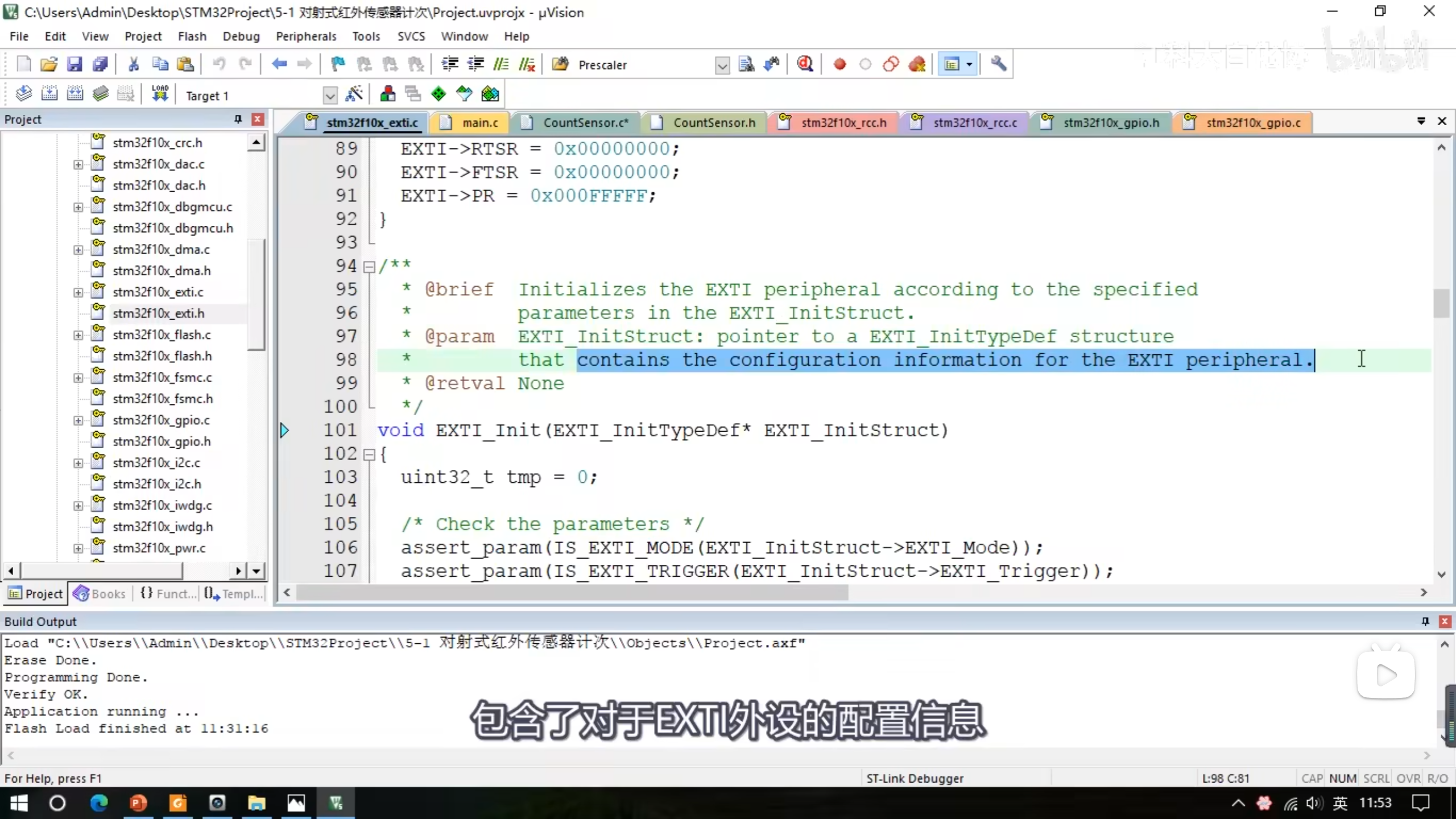Collapse the code fold at line 94
This screenshot has height=819, width=1456.
coord(369,266)
